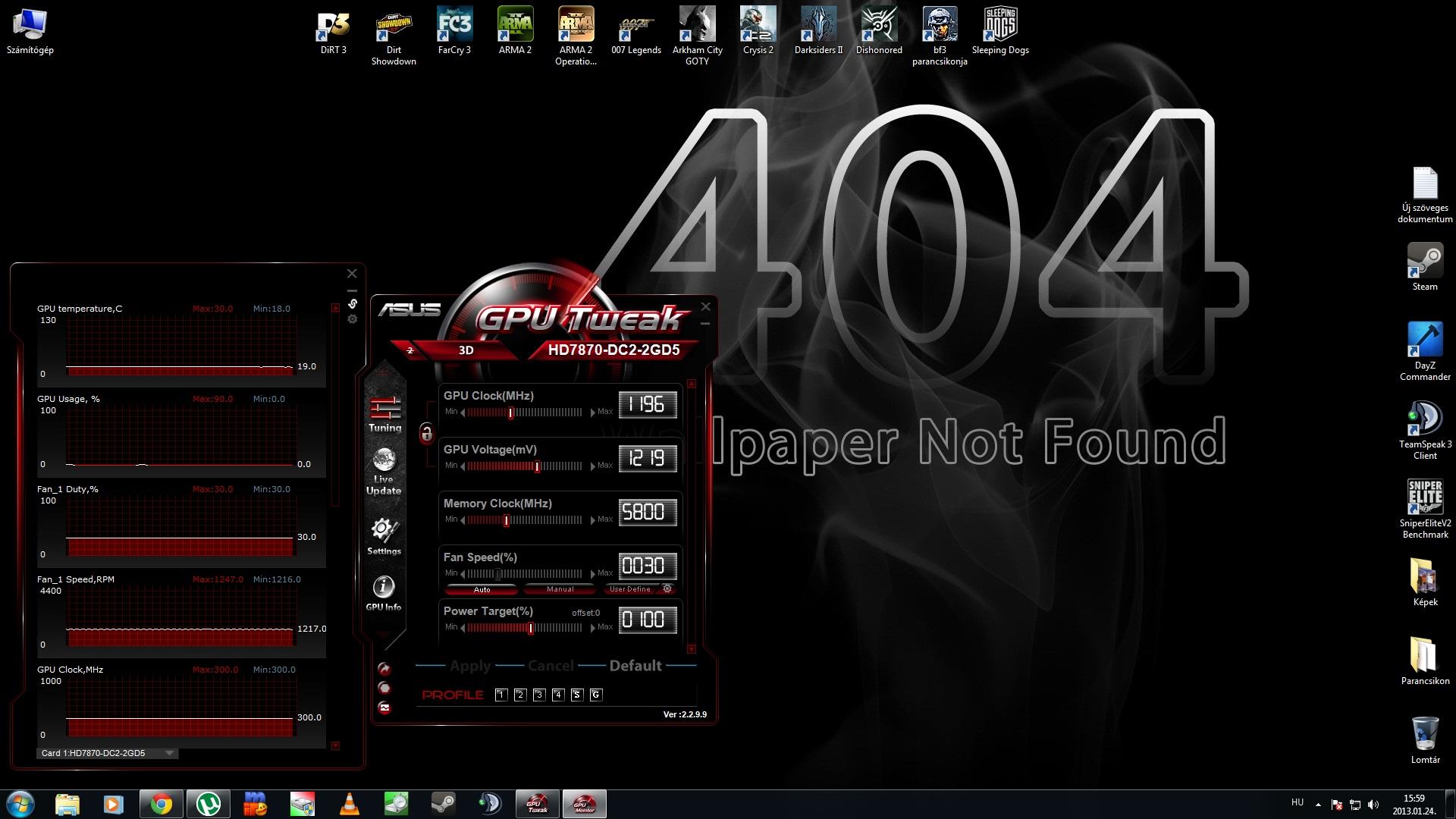This screenshot has height=819, width=1456.
Task: Click the G profile box
Action: click(596, 695)
